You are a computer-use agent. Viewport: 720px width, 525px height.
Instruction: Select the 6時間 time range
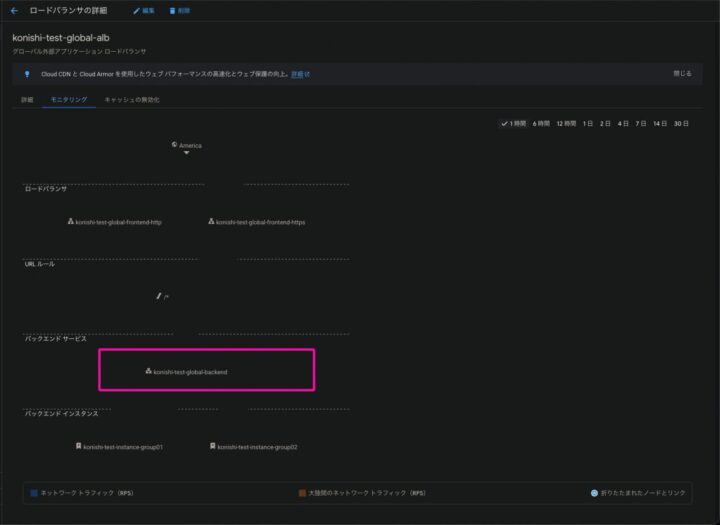click(x=541, y=123)
